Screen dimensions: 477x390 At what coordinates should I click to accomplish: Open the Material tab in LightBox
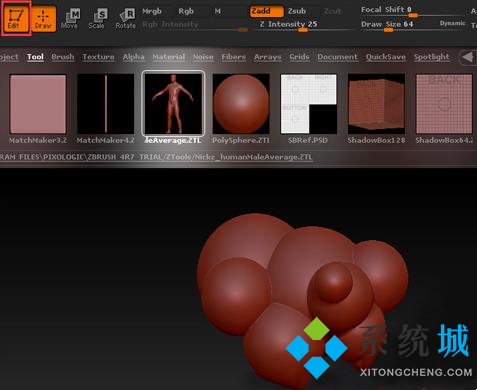click(169, 57)
